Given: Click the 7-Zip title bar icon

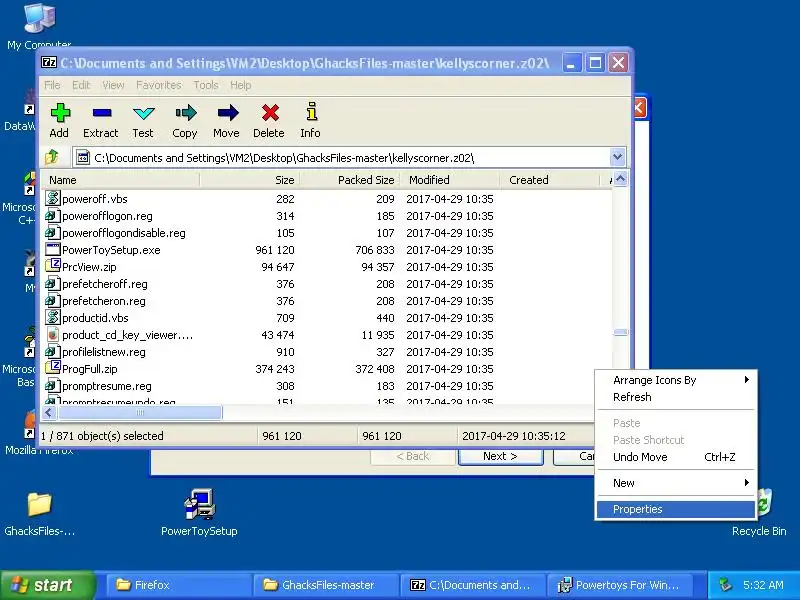Looking at the screenshot, I should pyautogui.click(x=49, y=62).
